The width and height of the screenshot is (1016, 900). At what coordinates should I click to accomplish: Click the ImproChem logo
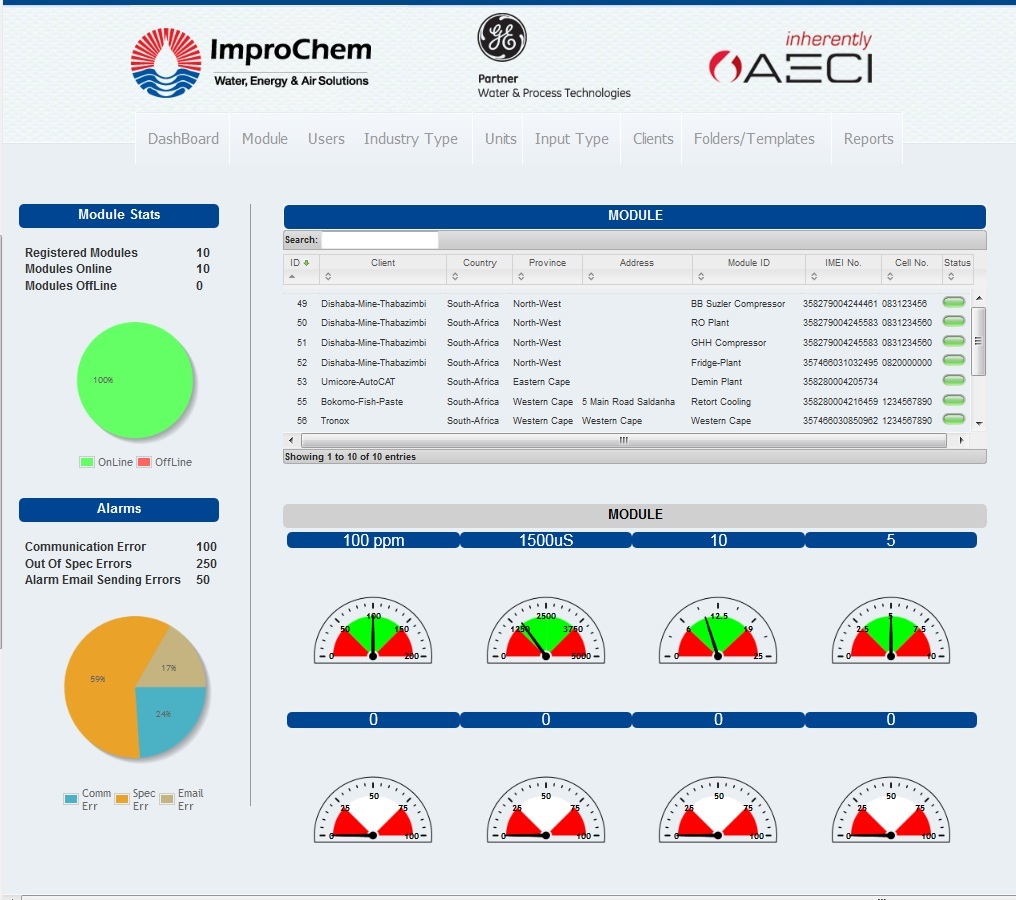tap(251, 62)
